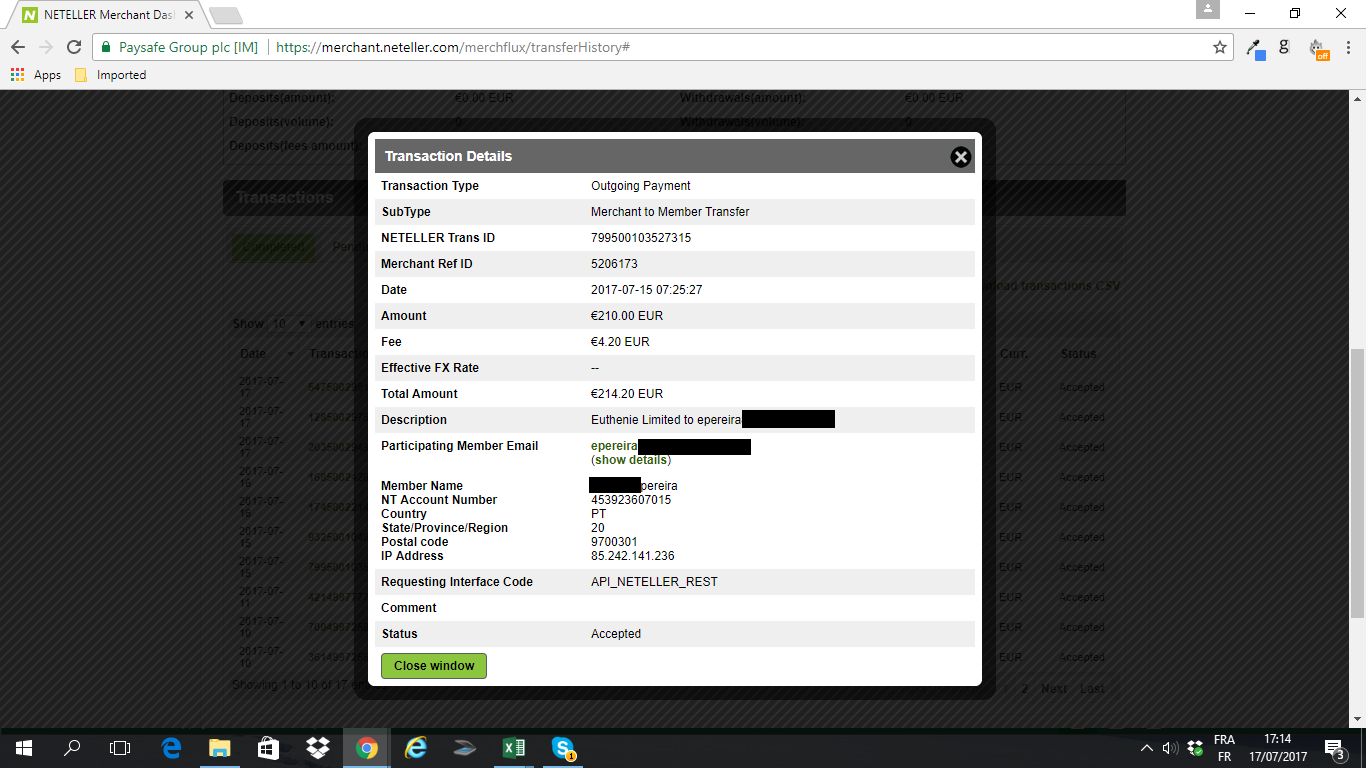The image size is (1366, 768).
Task: Open Excel from taskbar
Action: (x=514, y=747)
